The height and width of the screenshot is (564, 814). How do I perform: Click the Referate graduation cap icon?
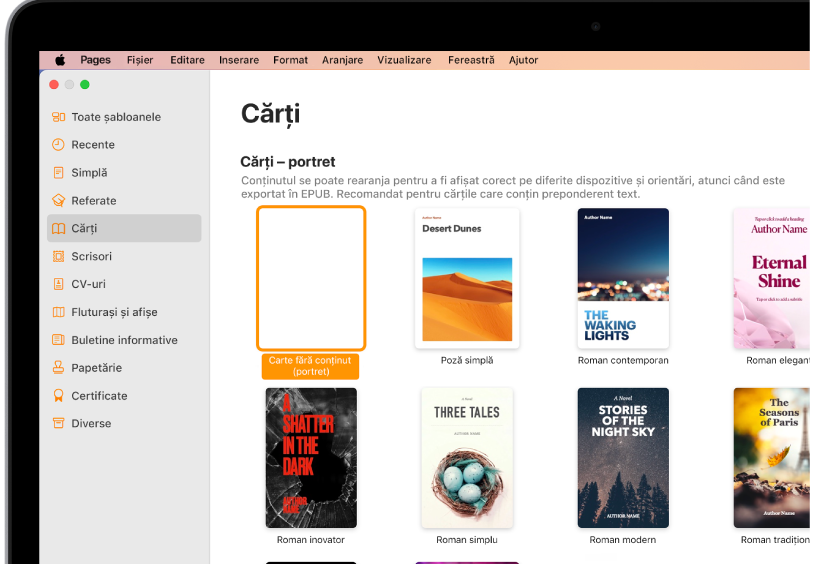point(58,200)
